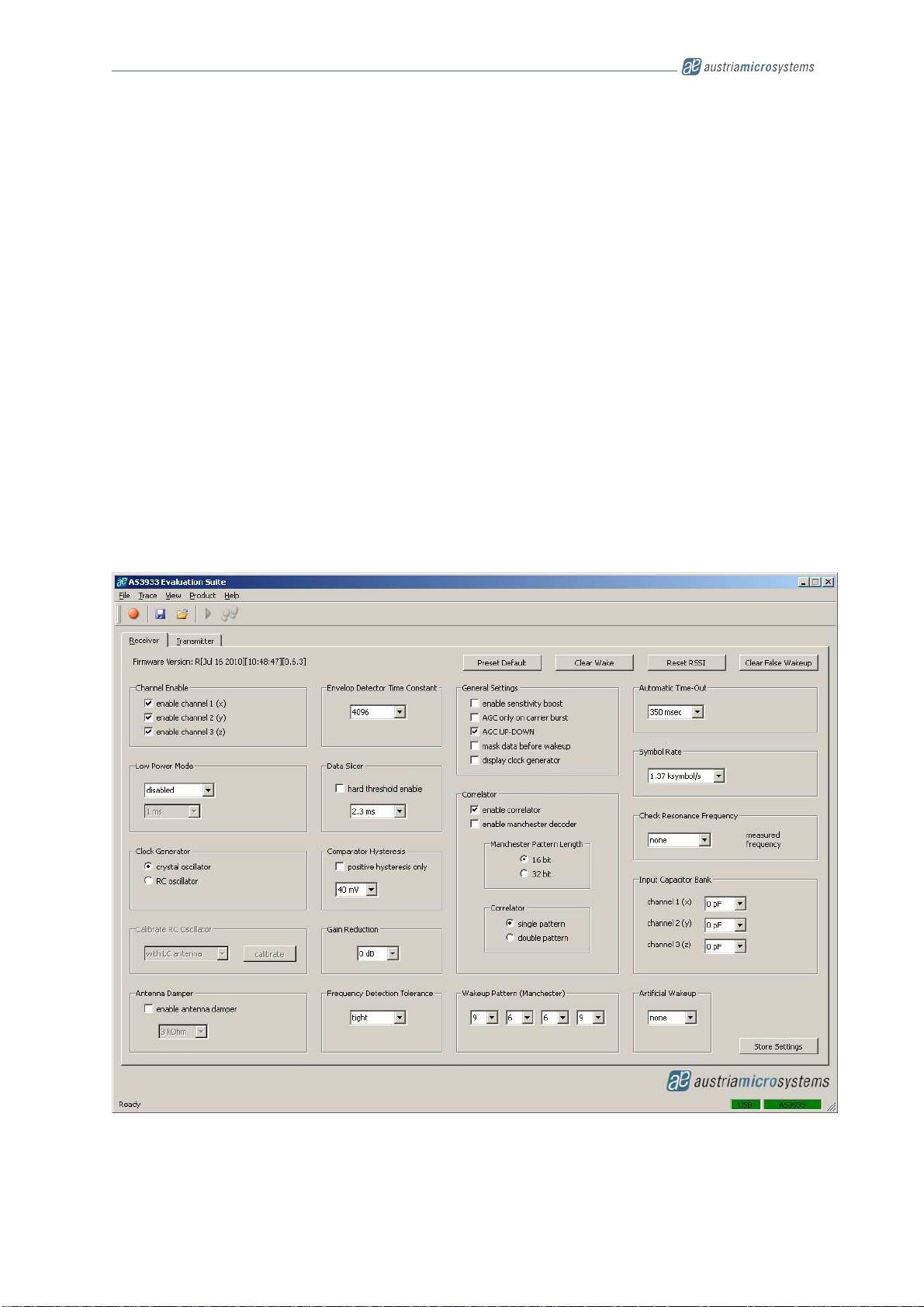Open the grayed with LC antenna dropdown
Image resolution: width=924 pixels, height=1307 pixels.
186,954
